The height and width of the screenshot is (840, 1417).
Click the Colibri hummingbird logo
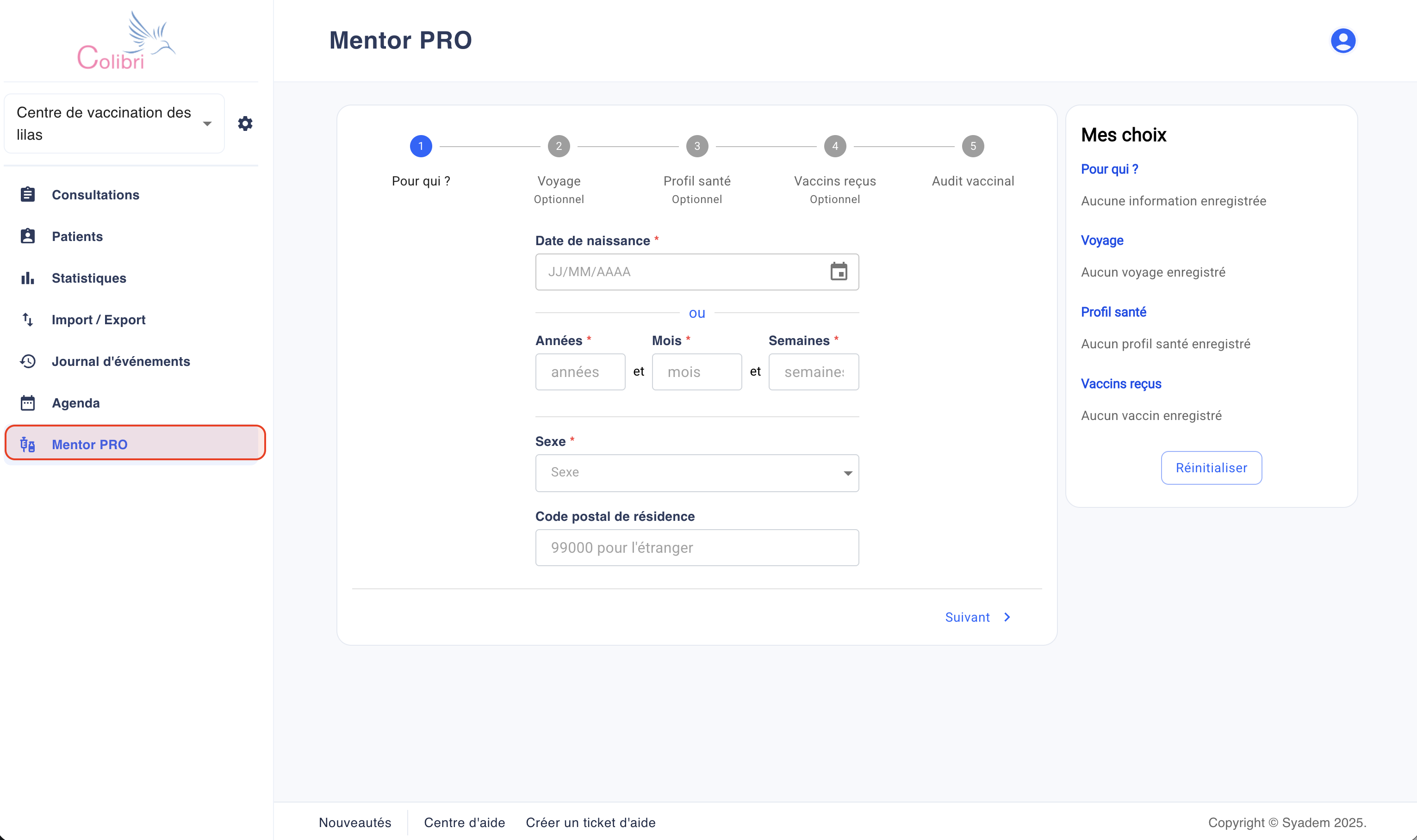pyautogui.click(x=127, y=41)
